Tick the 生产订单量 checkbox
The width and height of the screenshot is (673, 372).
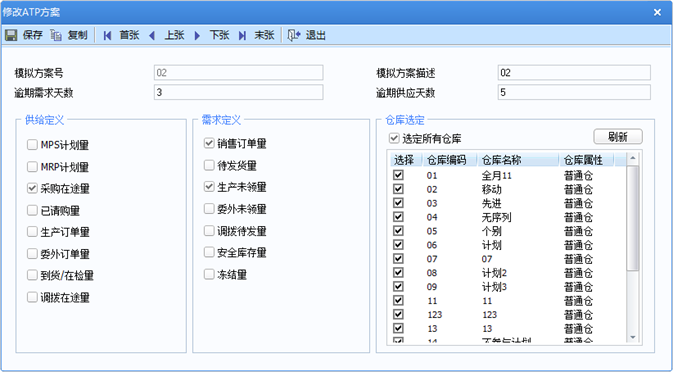pos(32,232)
